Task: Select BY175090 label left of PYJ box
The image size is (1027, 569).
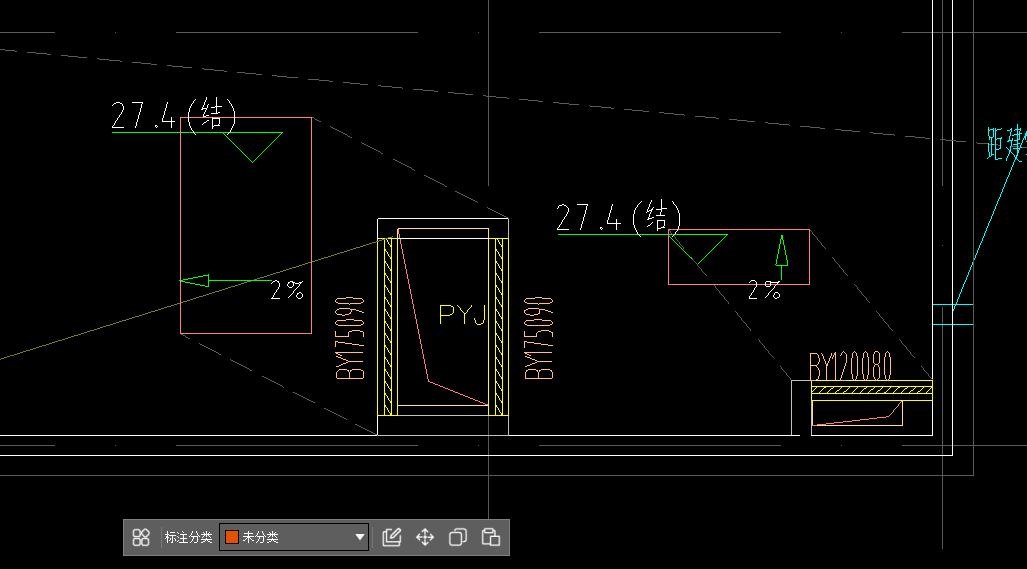Action: click(350, 338)
